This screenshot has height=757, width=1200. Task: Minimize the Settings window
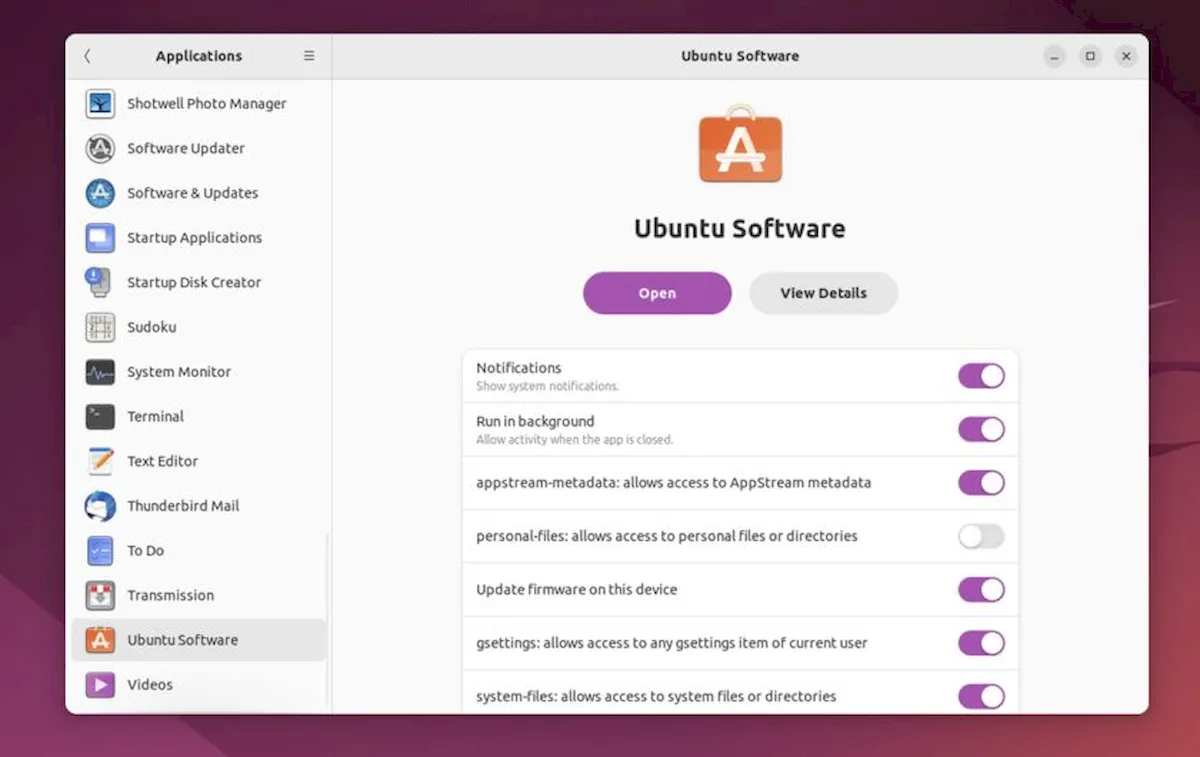click(x=1054, y=56)
